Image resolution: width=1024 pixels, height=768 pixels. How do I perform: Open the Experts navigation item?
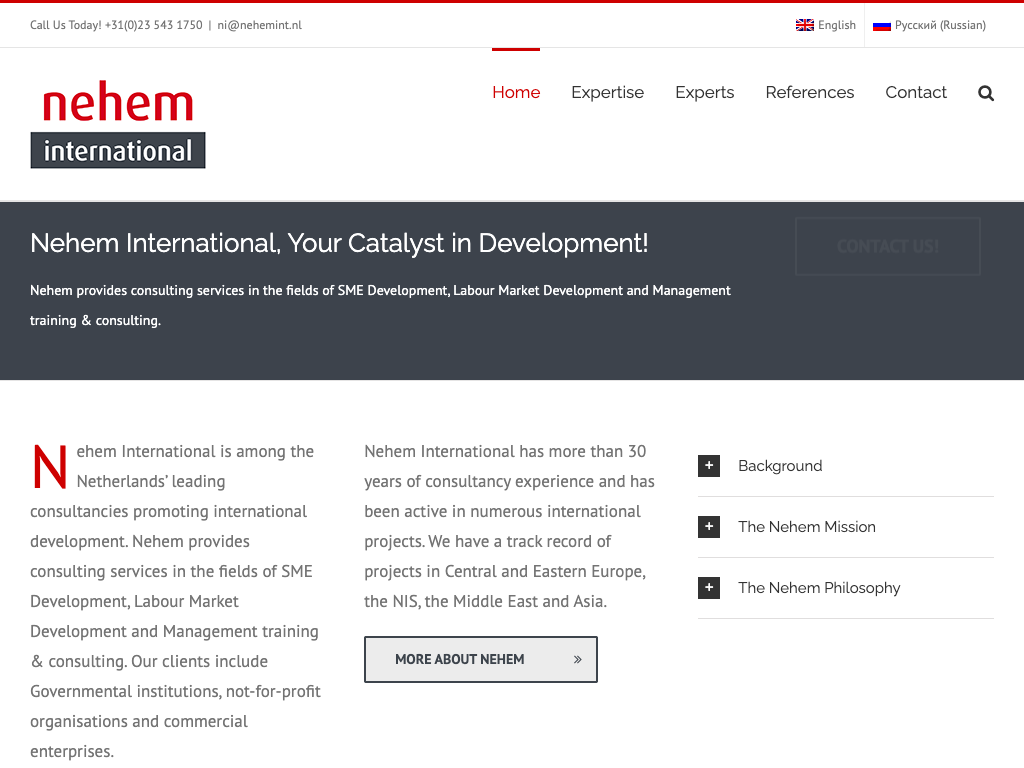704,92
